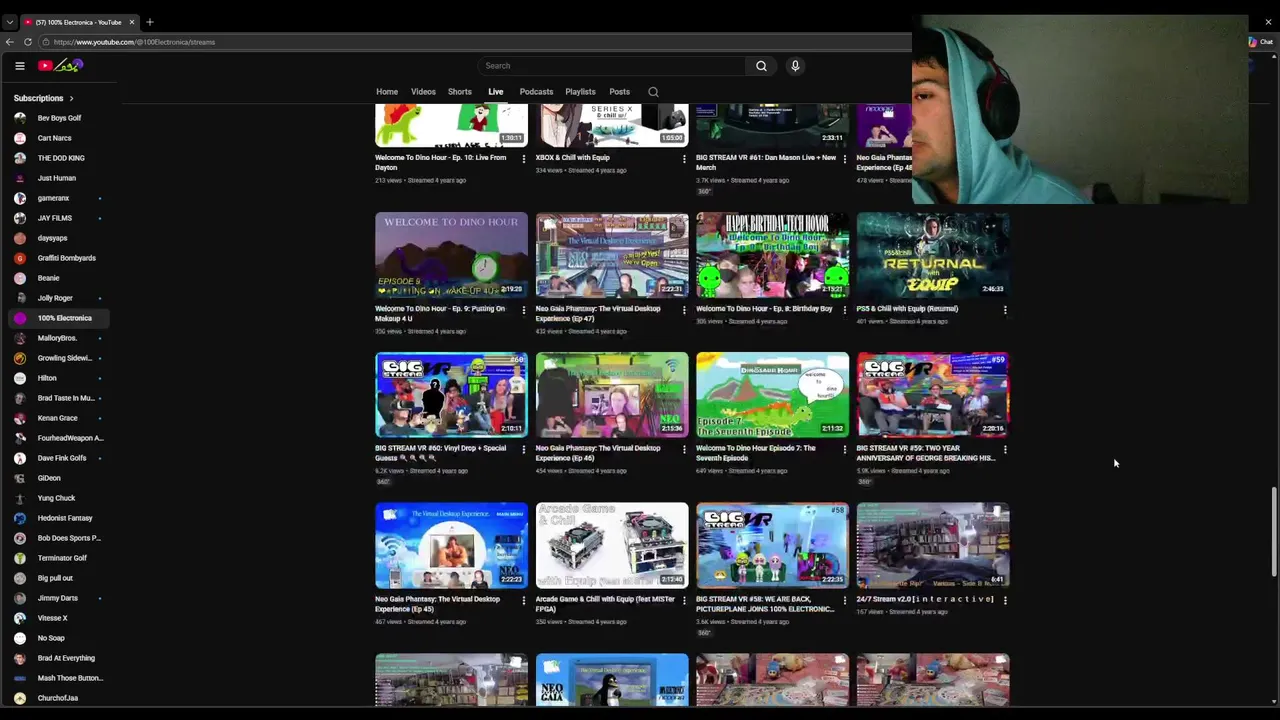This screenshot has width=1280, height=720.
Task: Switch to the Shorts tab
Action: point(460,92)
